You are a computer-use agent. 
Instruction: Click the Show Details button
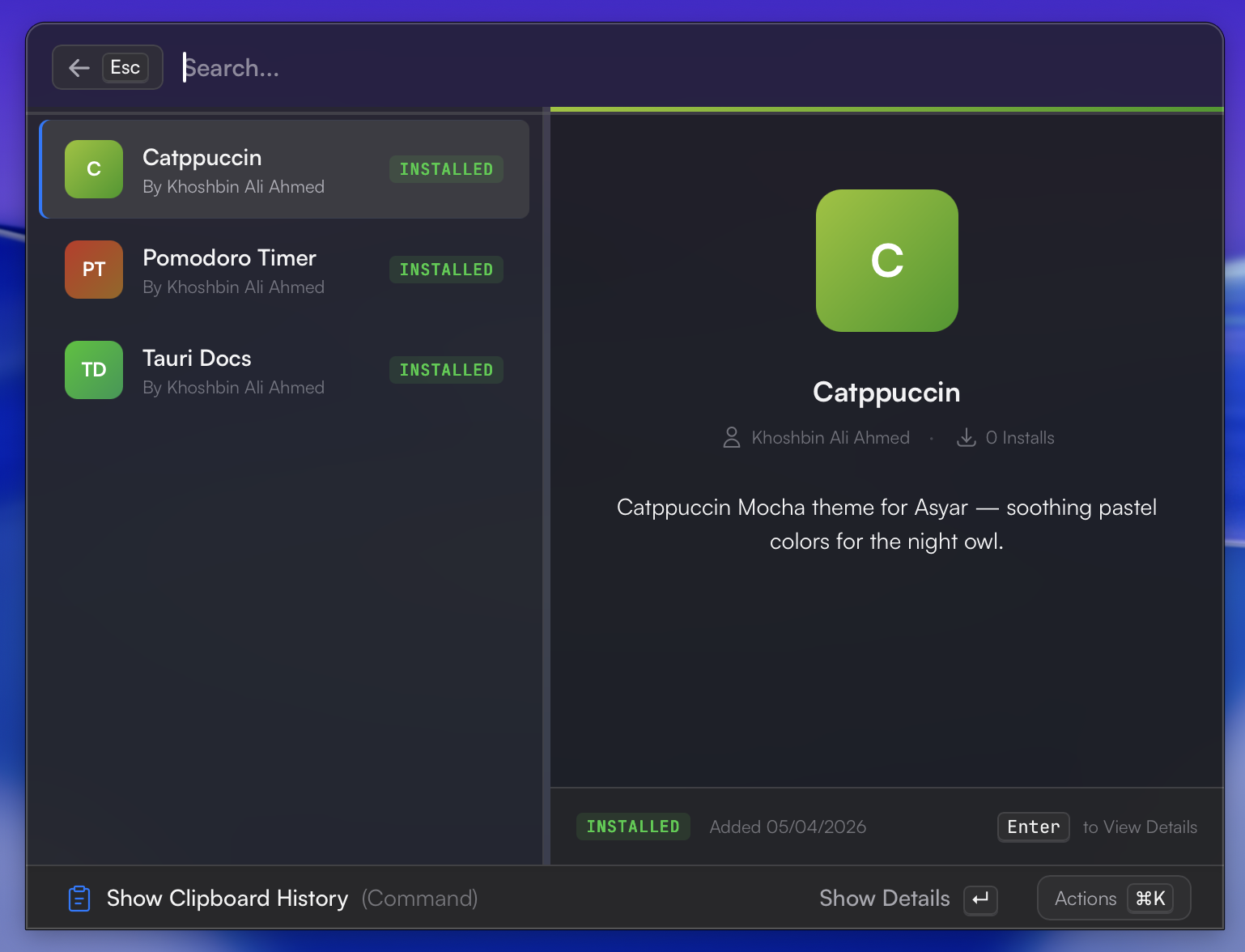[884, 899]
